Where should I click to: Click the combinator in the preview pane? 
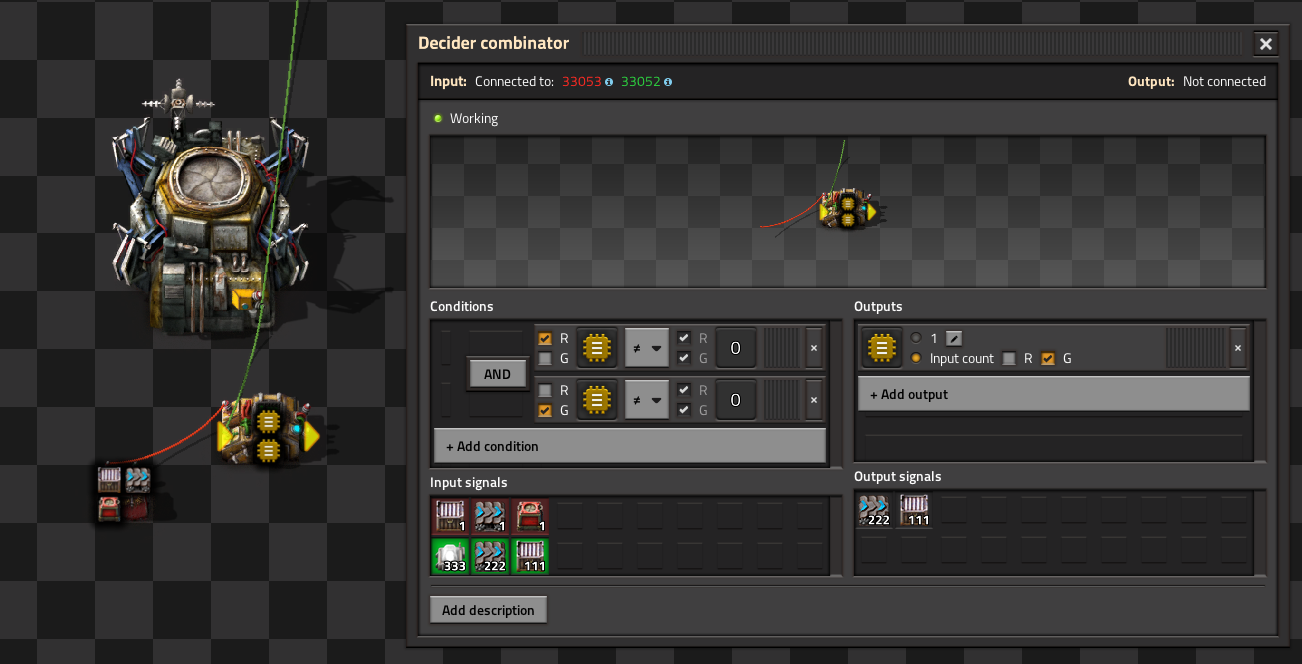[847, 209]
